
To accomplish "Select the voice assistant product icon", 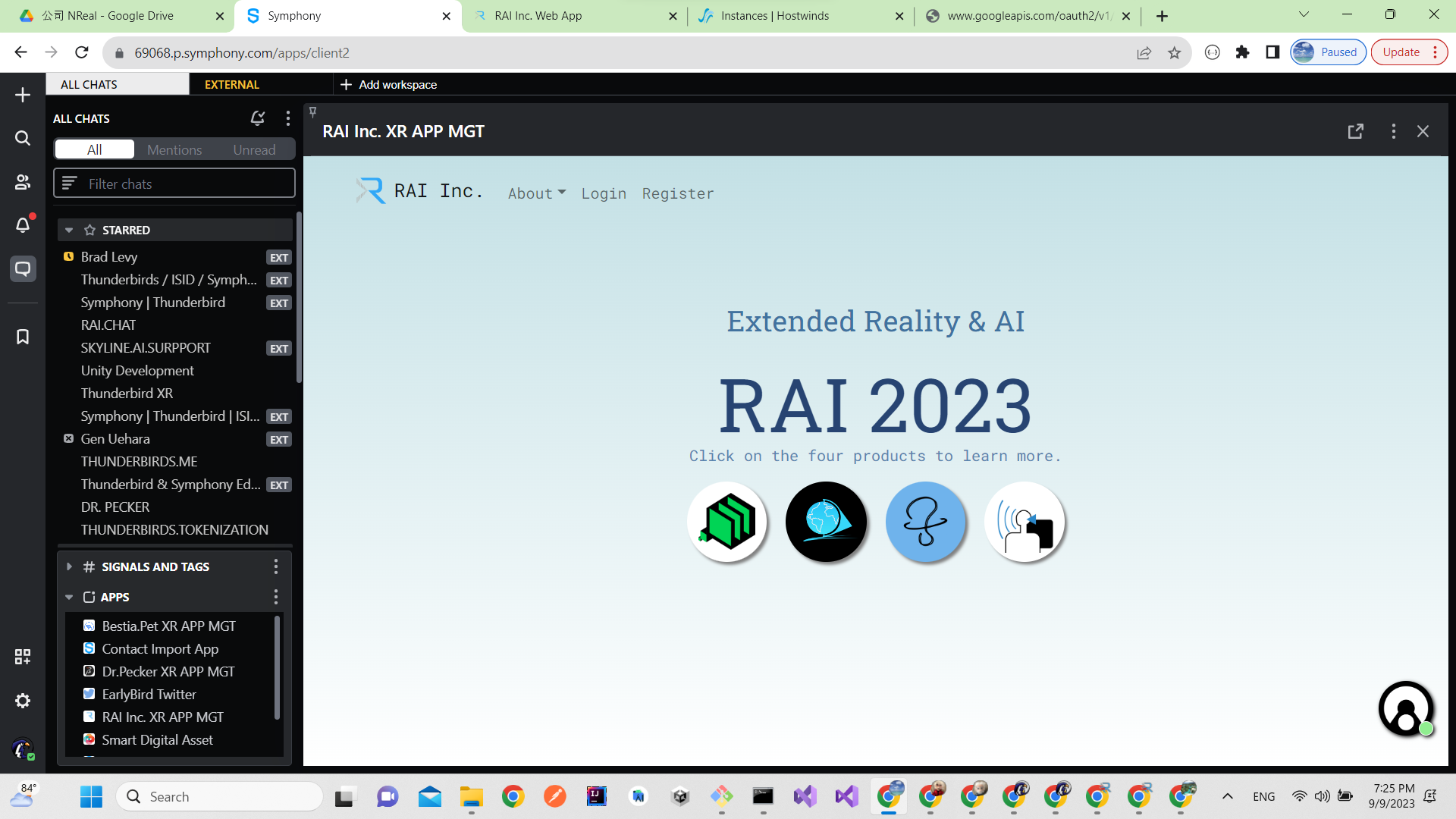I will 1025,522.
